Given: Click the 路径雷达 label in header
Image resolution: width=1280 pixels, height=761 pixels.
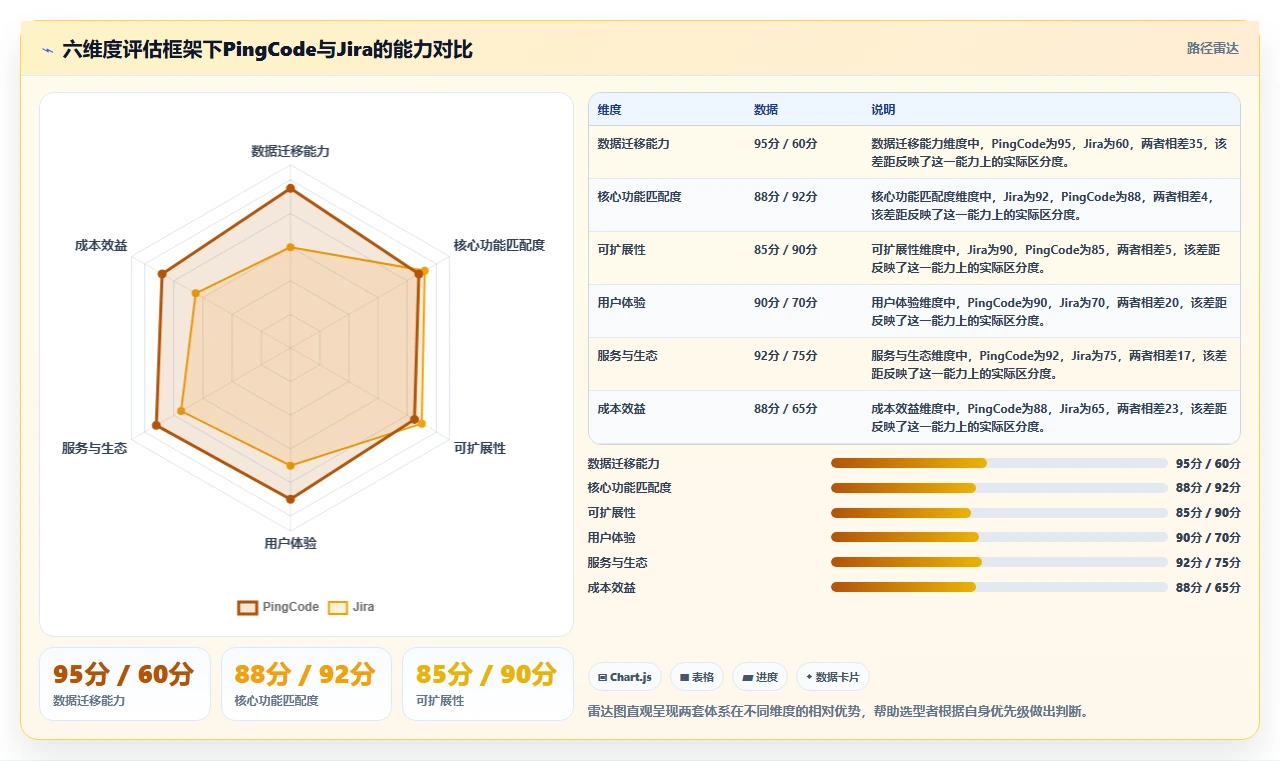Looking at the screenshot, I should click(x=1212, y=48).
